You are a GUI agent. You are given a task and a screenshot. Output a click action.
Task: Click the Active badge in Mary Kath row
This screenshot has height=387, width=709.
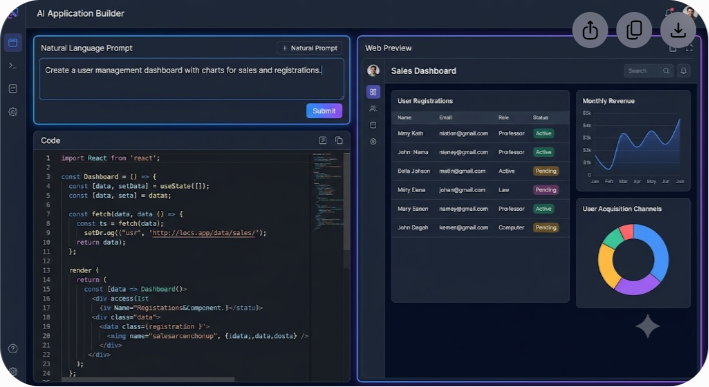(x=544, y=133)
